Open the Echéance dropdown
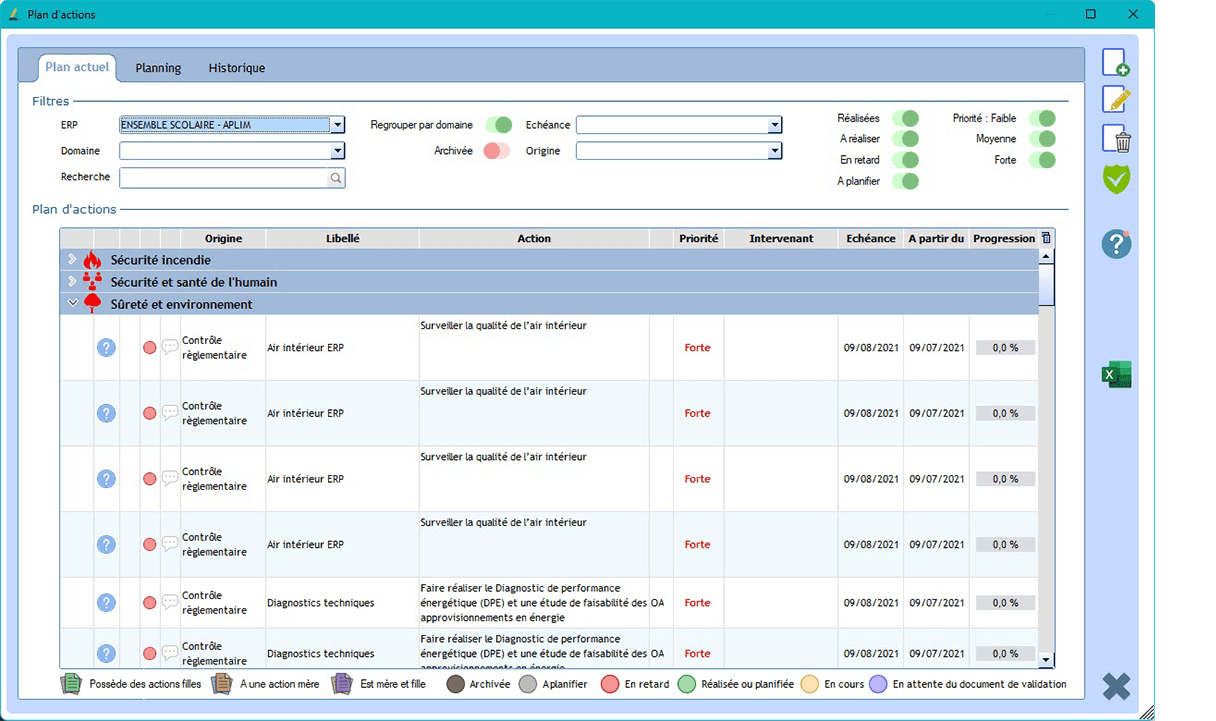This screenshot has width=1216, height=721. [774, 125]
